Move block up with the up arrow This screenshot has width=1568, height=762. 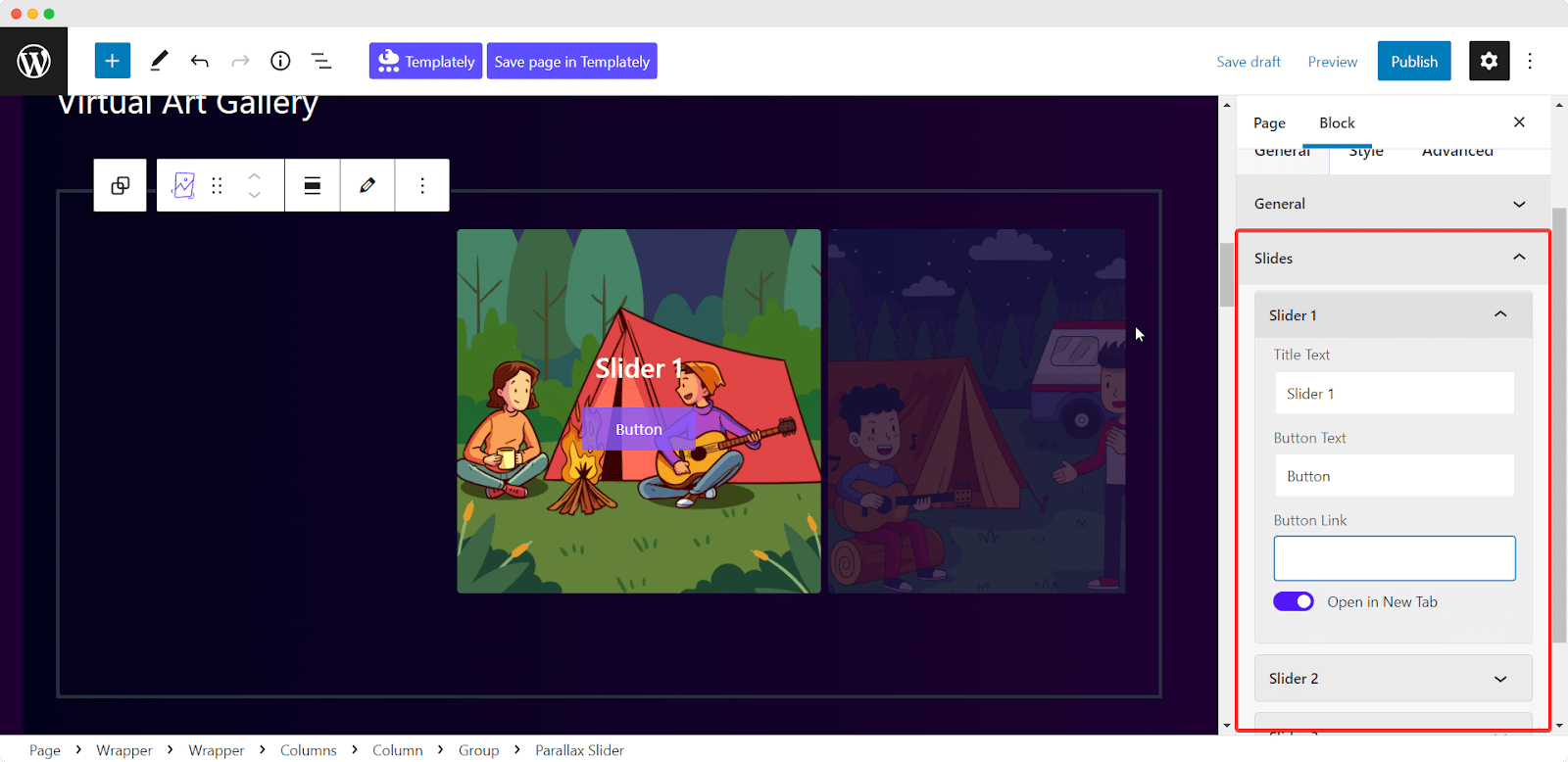tap(255, 175)
